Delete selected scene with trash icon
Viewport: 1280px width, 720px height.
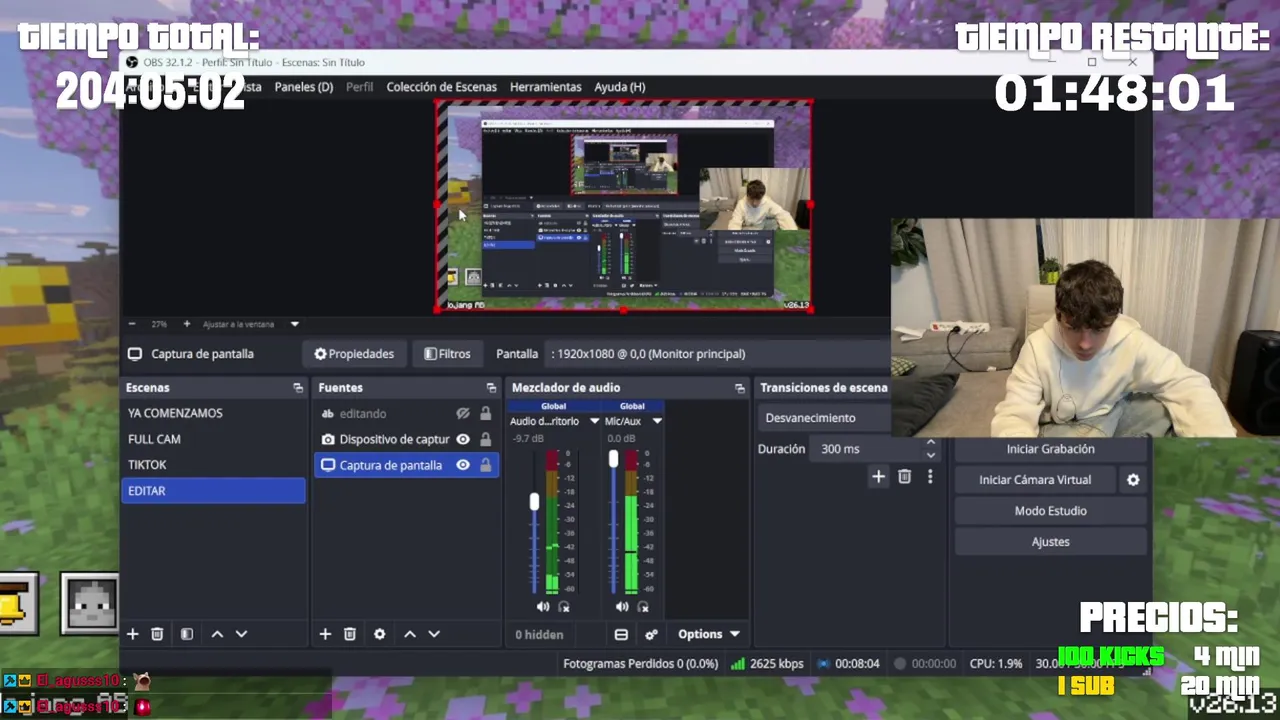pyautogui.click(x=157, y=634)
